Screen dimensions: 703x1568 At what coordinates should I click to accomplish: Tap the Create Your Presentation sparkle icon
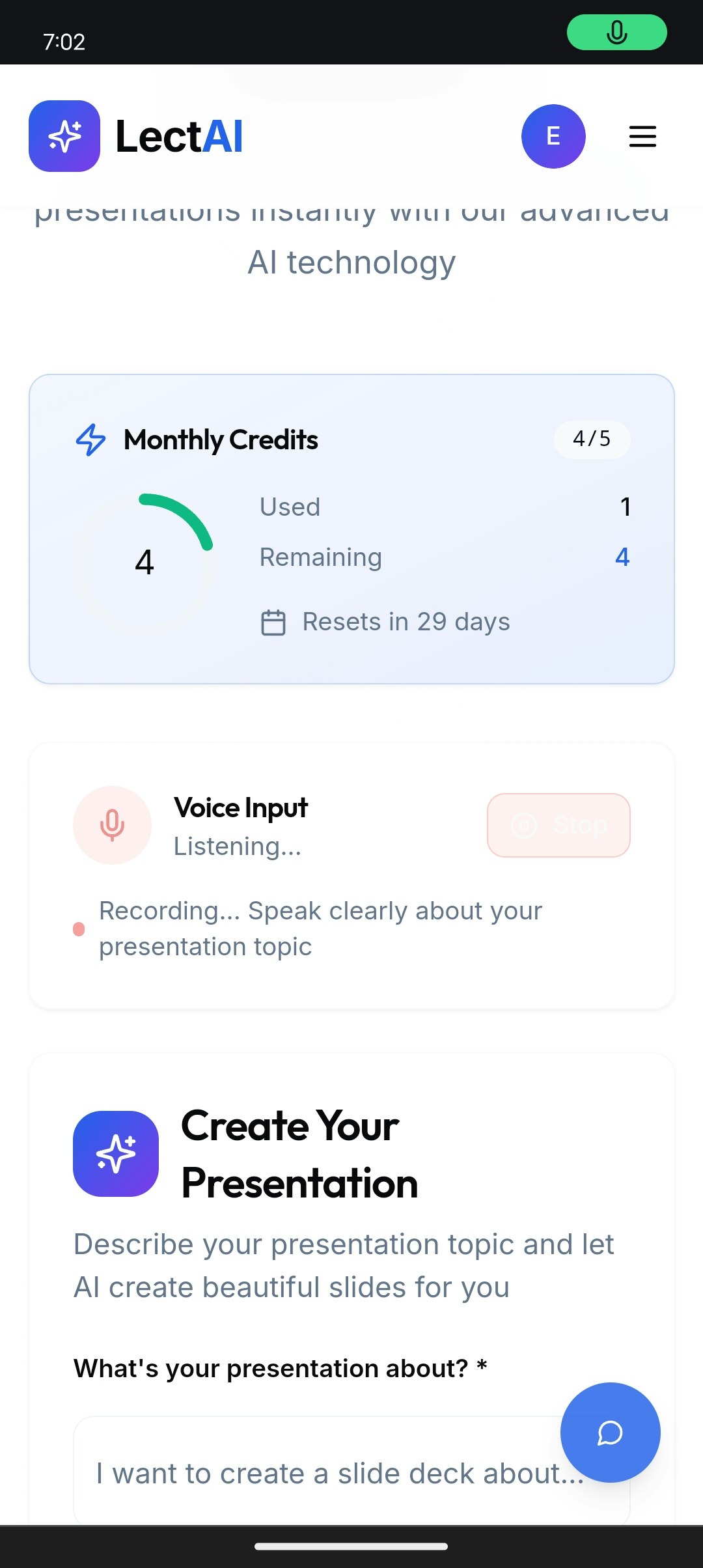tap(116, 1154)
